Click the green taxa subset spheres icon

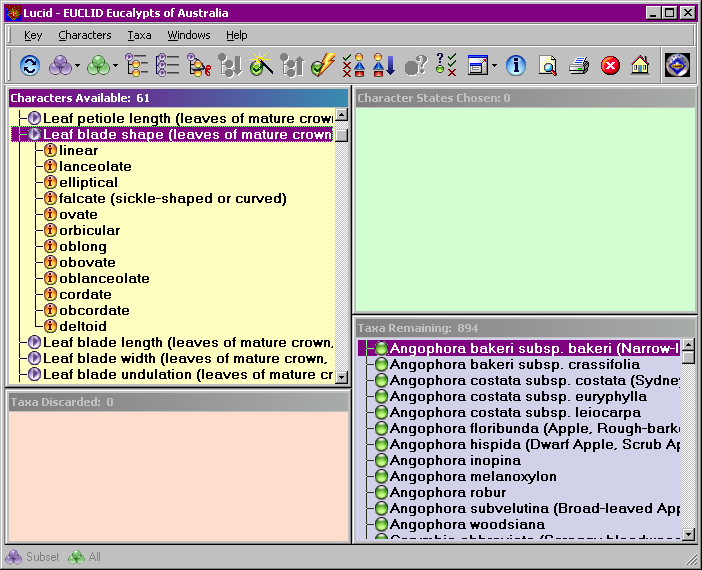[98, 66]
